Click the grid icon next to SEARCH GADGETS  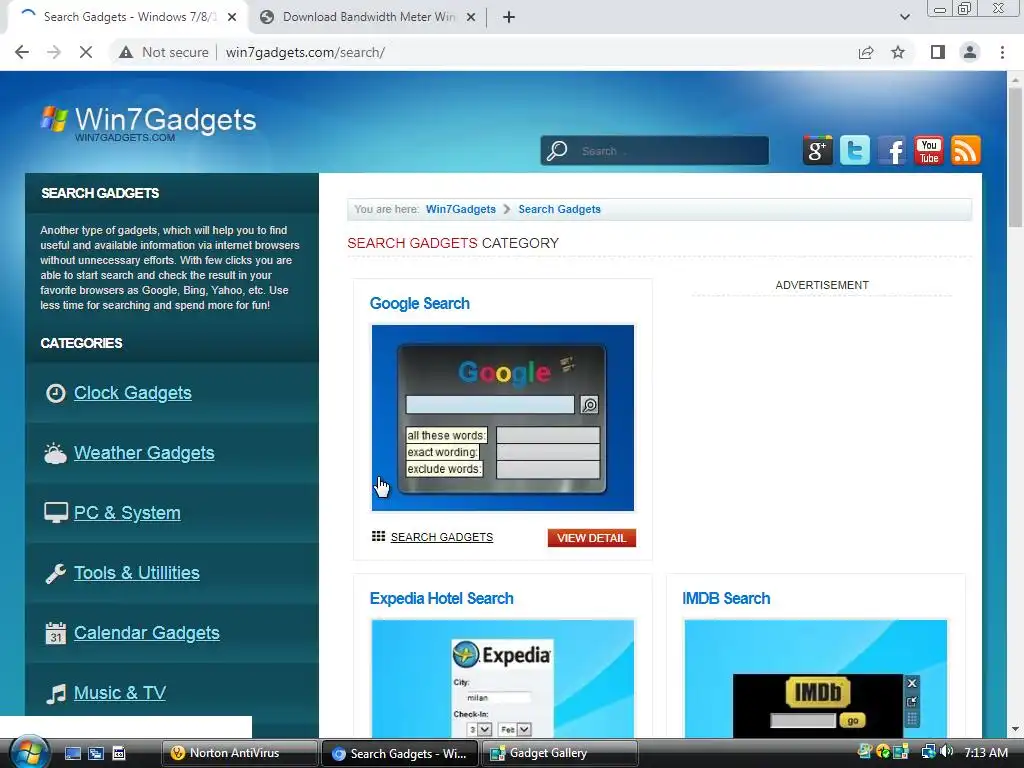tap(378, 536)
